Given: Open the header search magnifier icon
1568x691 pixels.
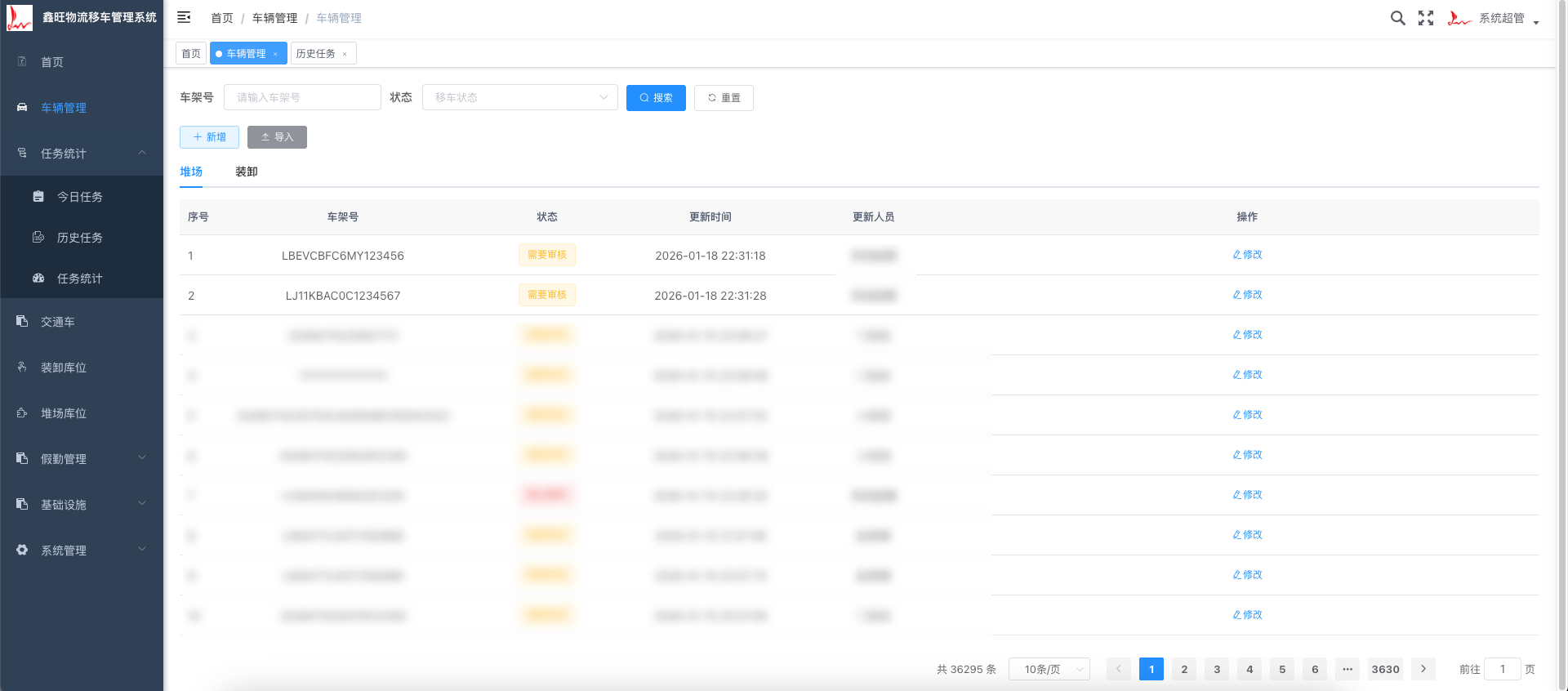Looking at the screenshot, I should click(1398, 18).
